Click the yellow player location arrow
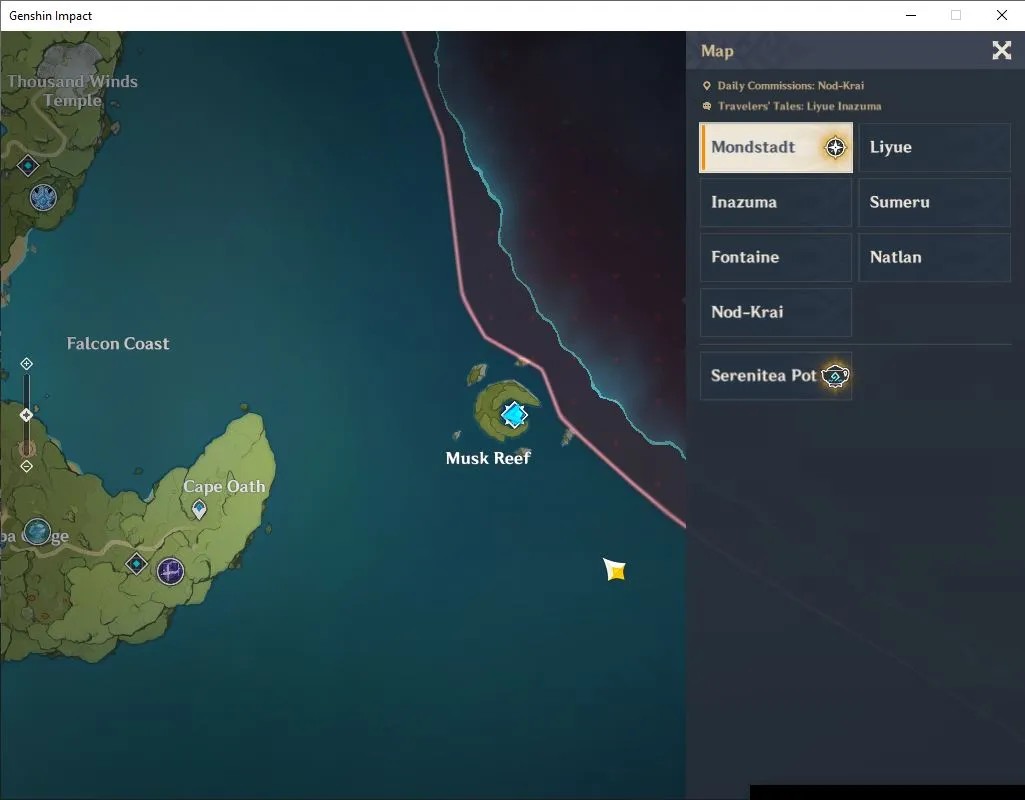Screen dimensions: 1025x800 tap(614, 570)
